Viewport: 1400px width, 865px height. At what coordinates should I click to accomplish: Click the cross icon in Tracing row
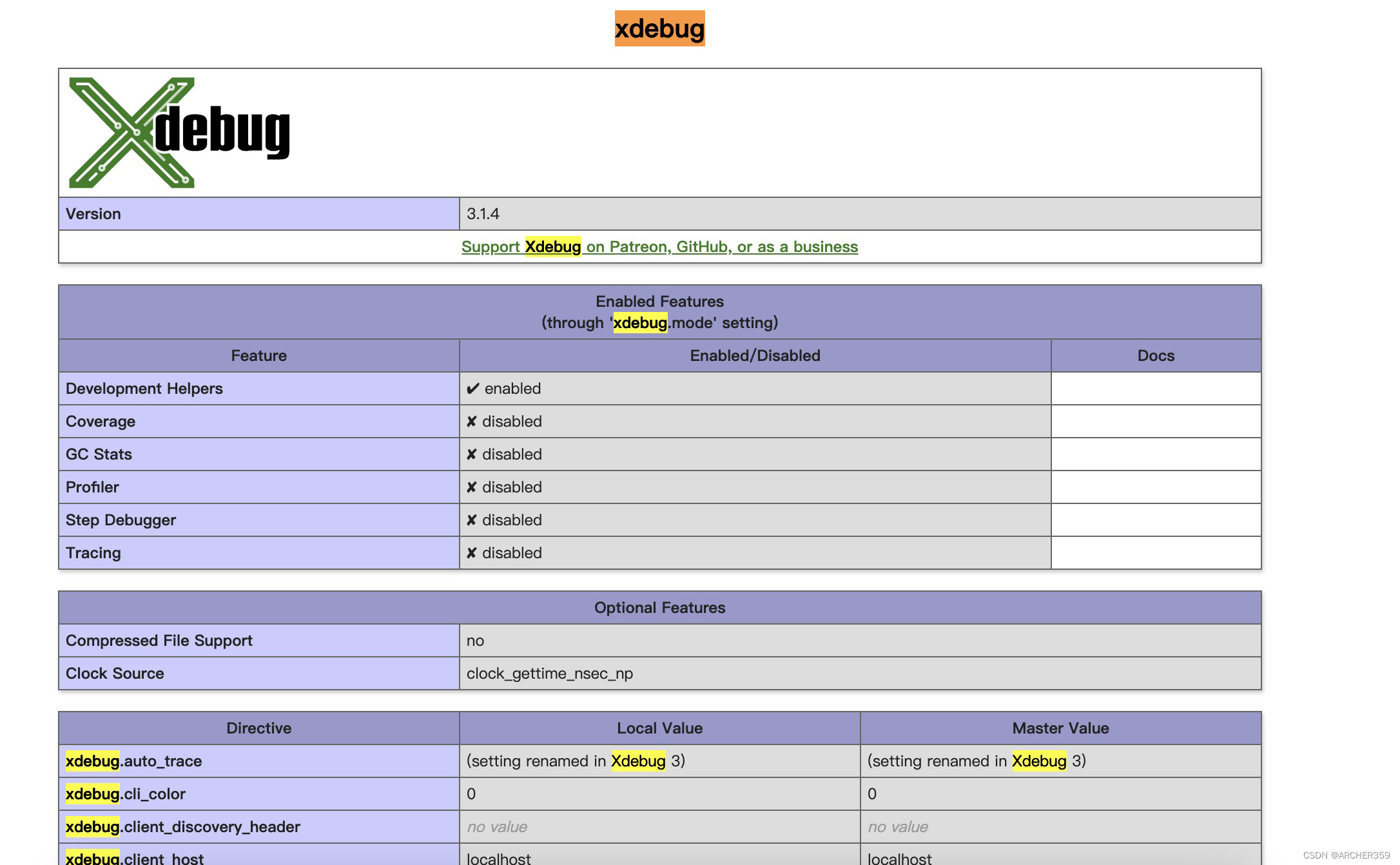point(471,553)
